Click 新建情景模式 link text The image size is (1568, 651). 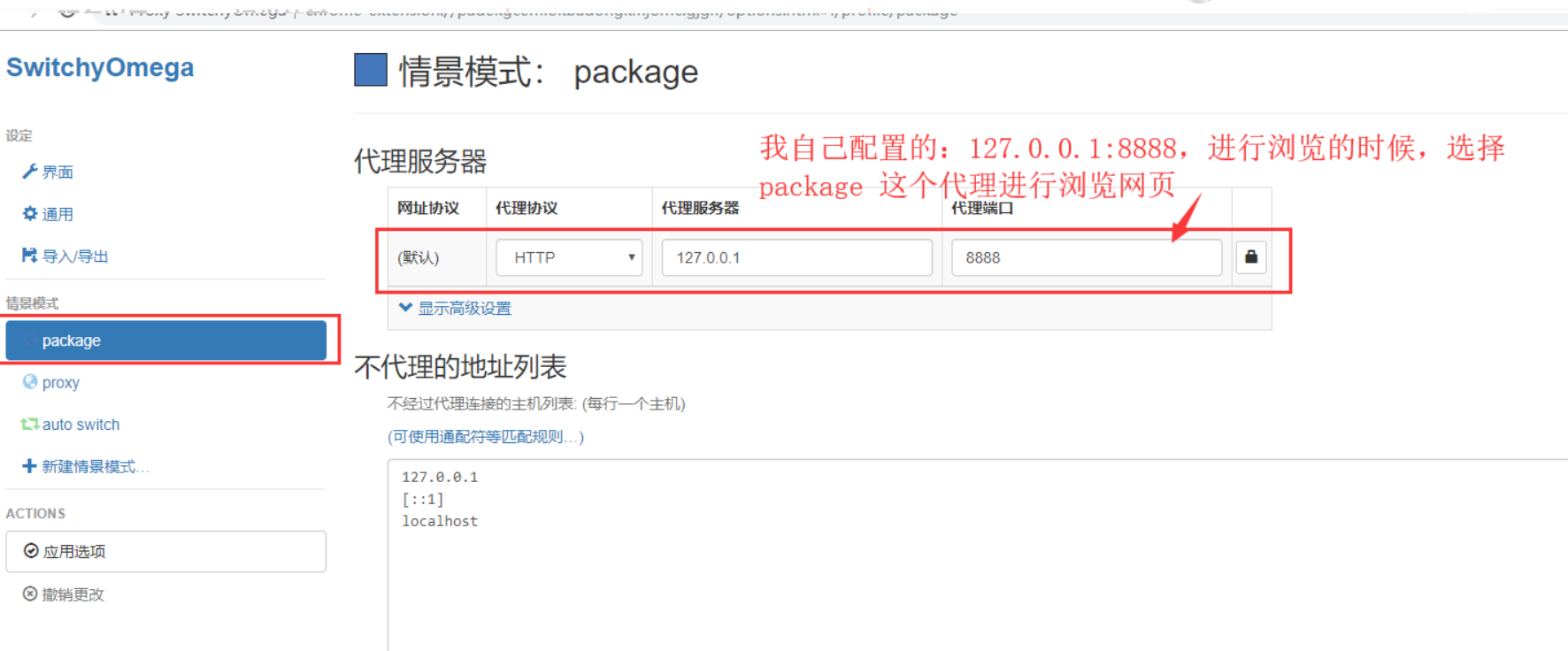[x=96, y=466]
